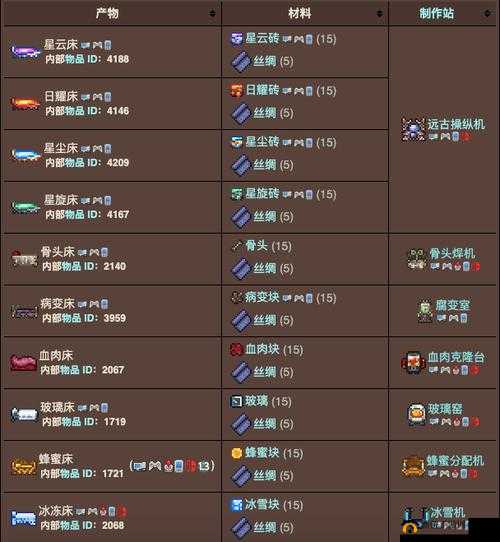The height and width of the screenshot is (542, 500).
Task: Follow the 冰雪块 material link
Action: coord(262,505)
